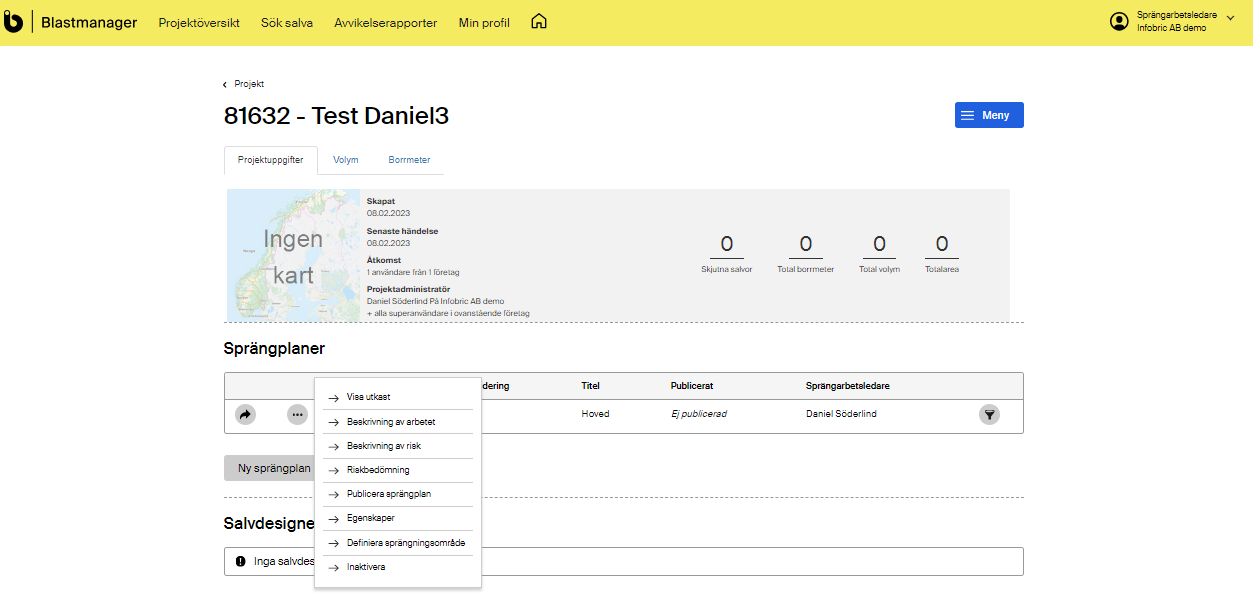Click the warning icon beside Inga salvdesigner
1253x613 pixels.
pyautogui.click(x=240, y=562)
